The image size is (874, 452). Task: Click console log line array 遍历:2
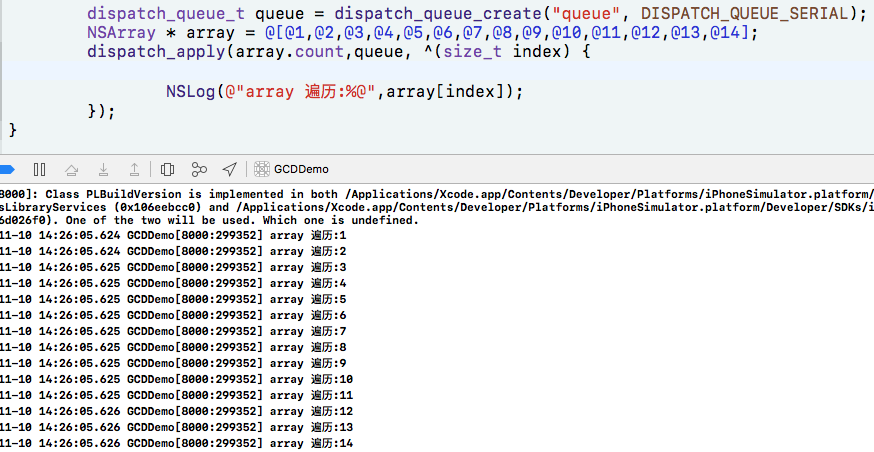click(173, 252)
